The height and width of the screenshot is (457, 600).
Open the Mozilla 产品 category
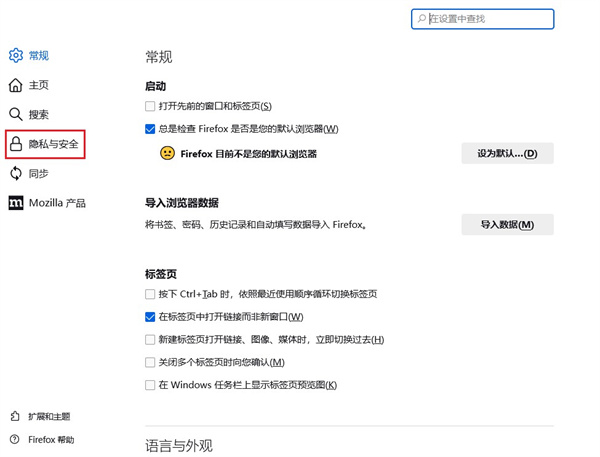coord(47,203)
